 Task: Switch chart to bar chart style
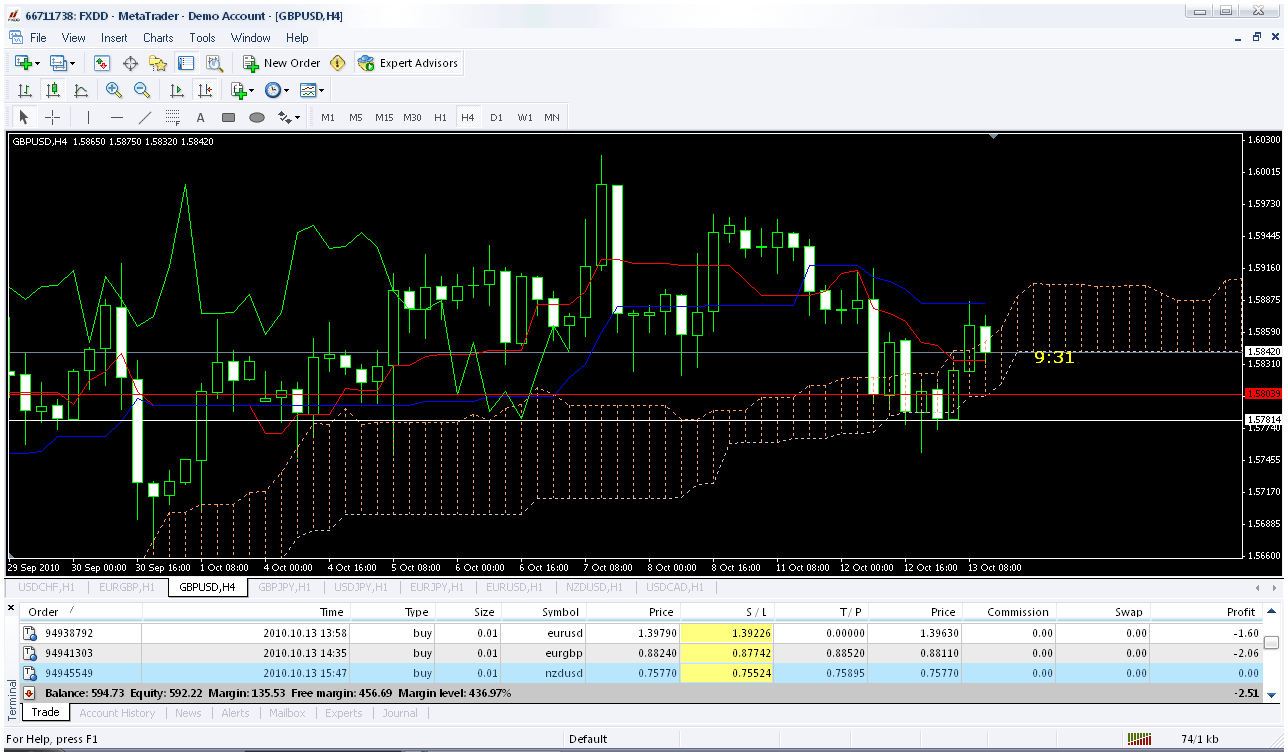[x=25, y=90]
